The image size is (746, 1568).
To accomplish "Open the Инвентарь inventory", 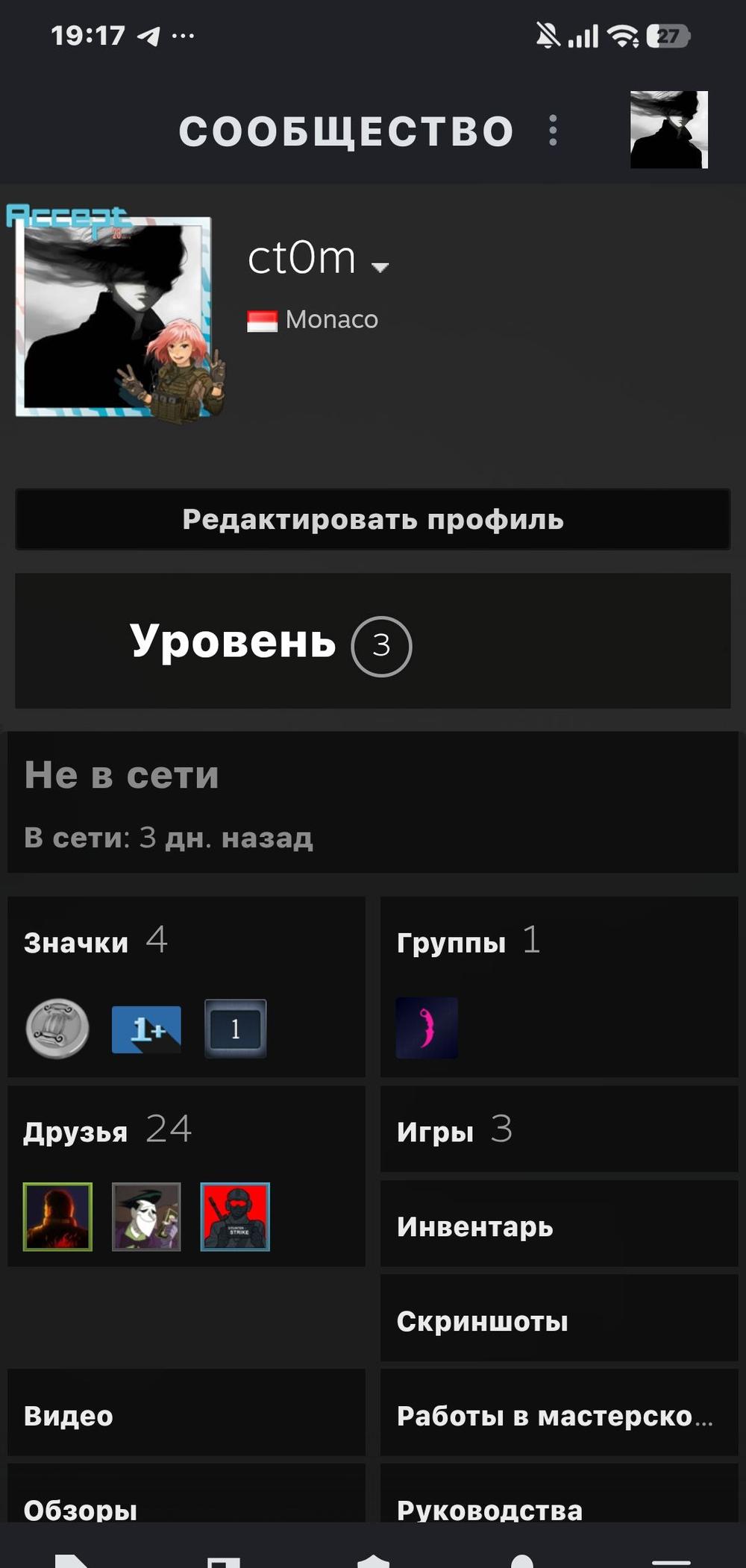I will [559, 1224].
